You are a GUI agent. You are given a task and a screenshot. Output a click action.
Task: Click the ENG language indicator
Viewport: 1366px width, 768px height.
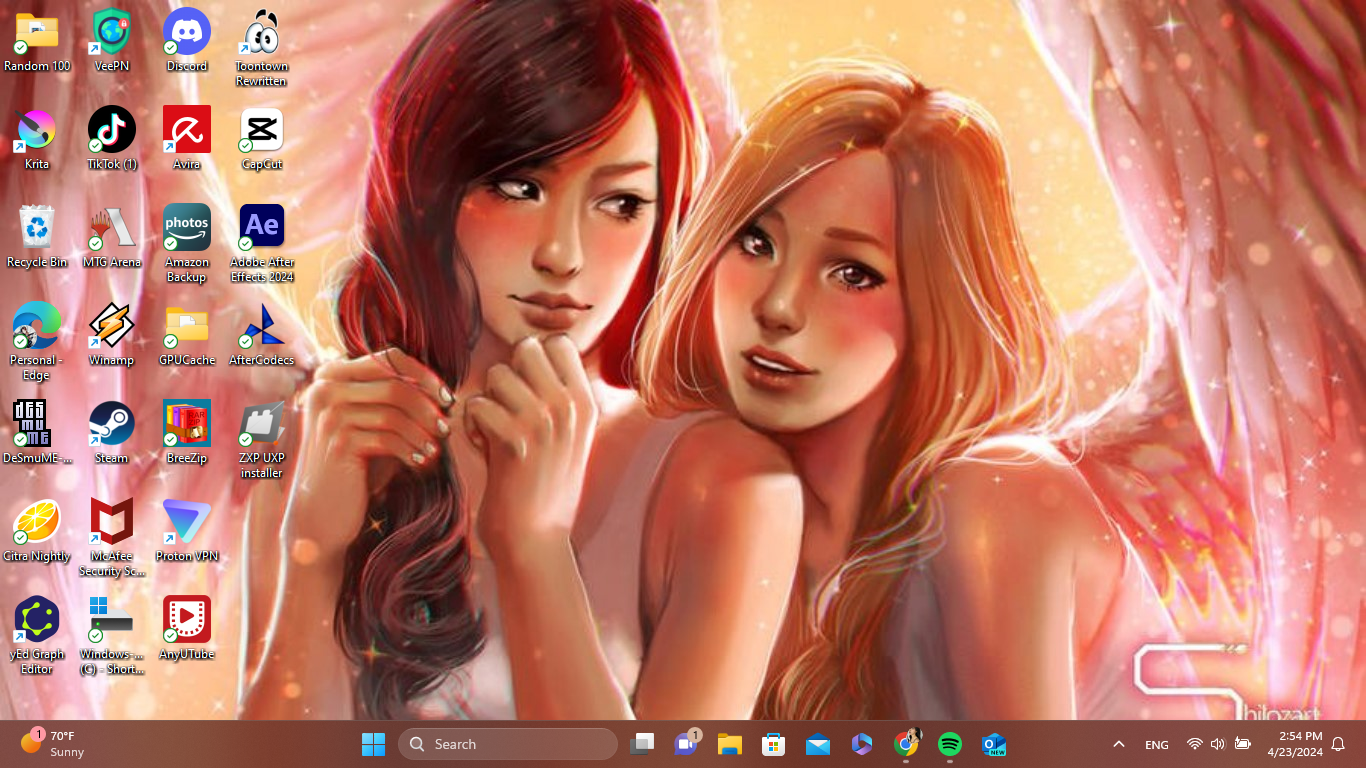(1157, 745)
